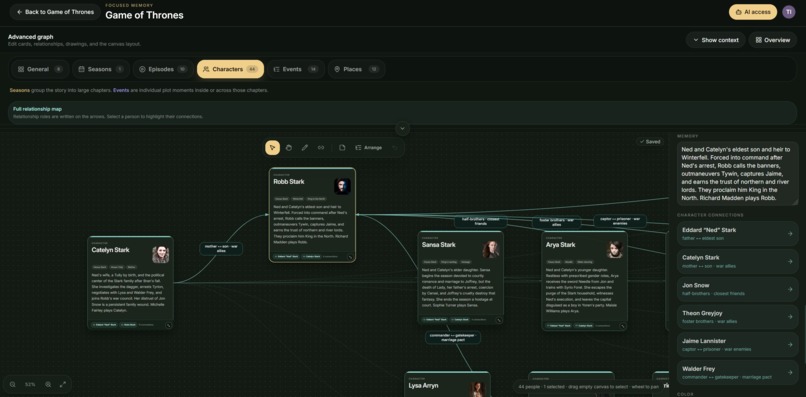Click the Full relationship map banner
Screen dimensions: 806x397
402,113
